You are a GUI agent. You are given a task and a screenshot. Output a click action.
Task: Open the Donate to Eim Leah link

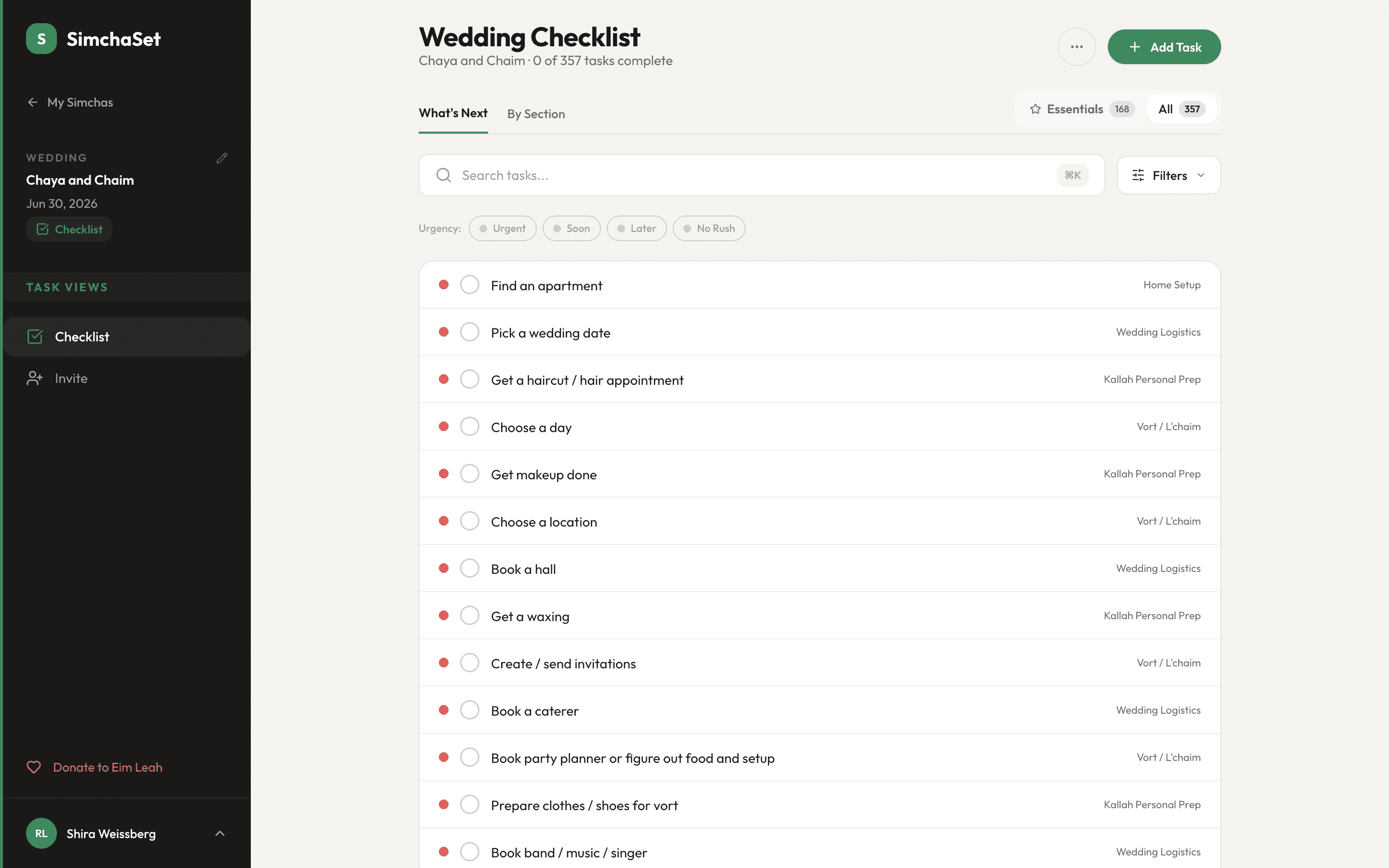tap(108, 767)
